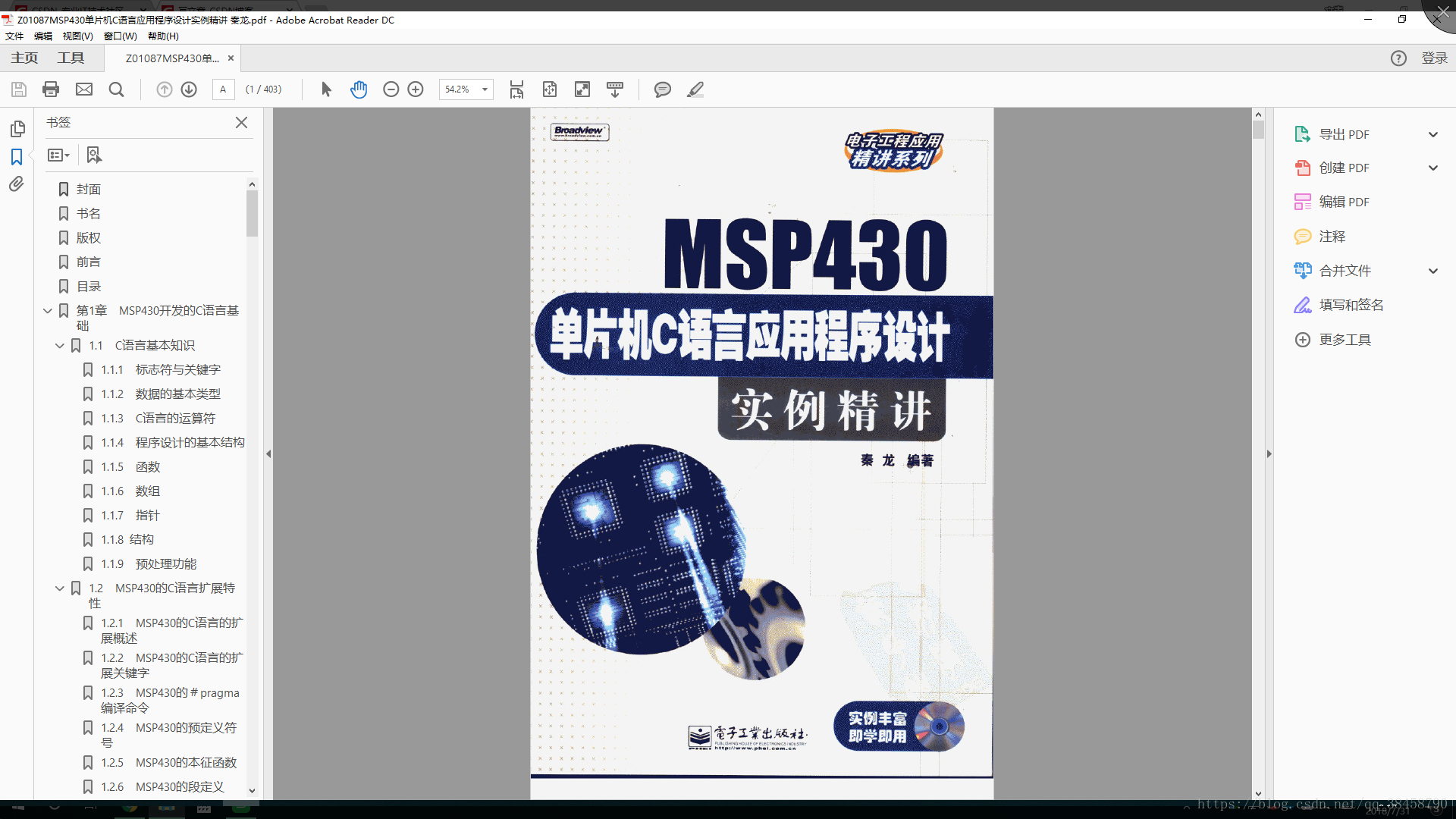Viewport: 1456px width, 819px height.
Task: Fit one full page icon
Action: [x=550, y=89]
